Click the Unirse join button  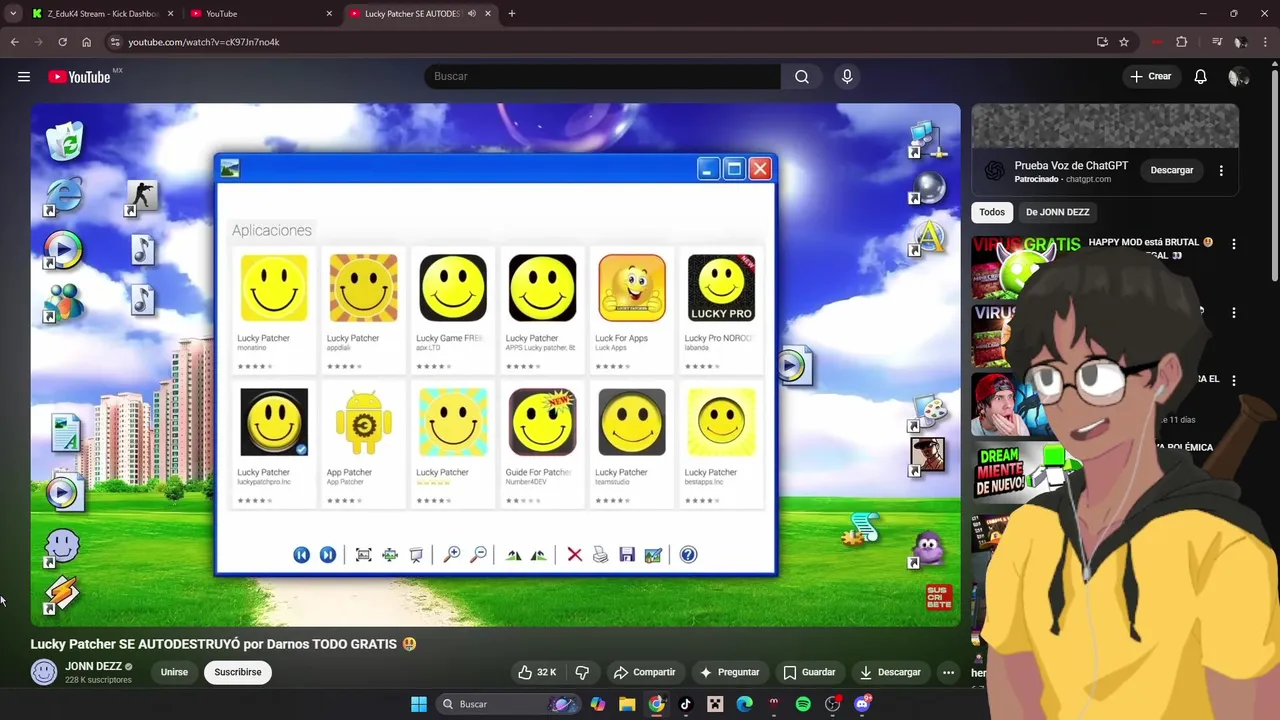tap(174, 672)
